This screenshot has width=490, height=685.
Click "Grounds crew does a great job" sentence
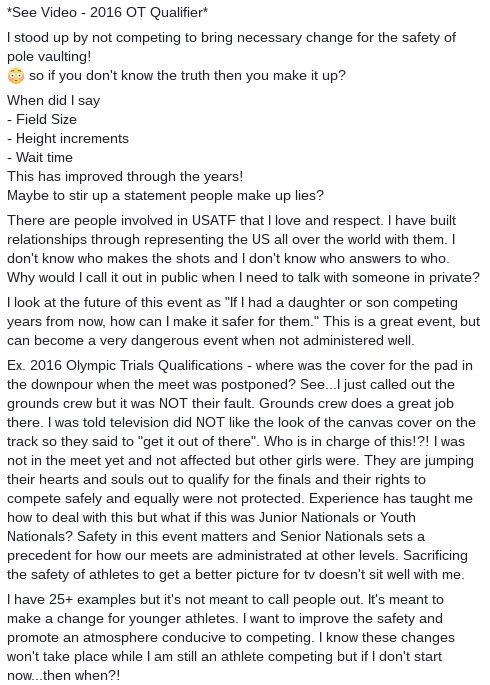[356, 404]
